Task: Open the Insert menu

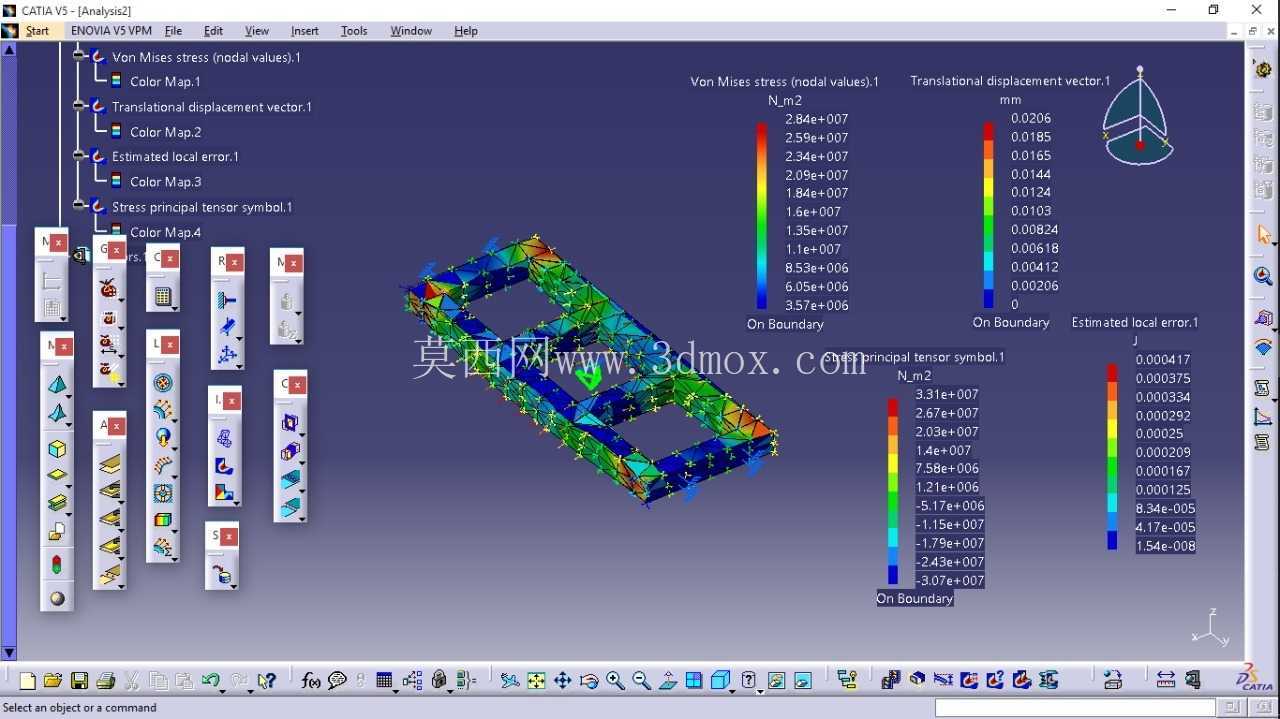Action: pyautogui.click(x=305, y=31)
